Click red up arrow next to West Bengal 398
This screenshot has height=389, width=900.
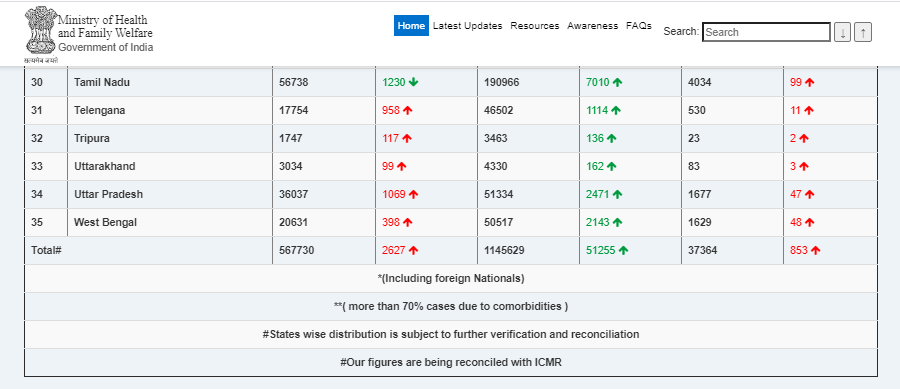pos(407,222)
